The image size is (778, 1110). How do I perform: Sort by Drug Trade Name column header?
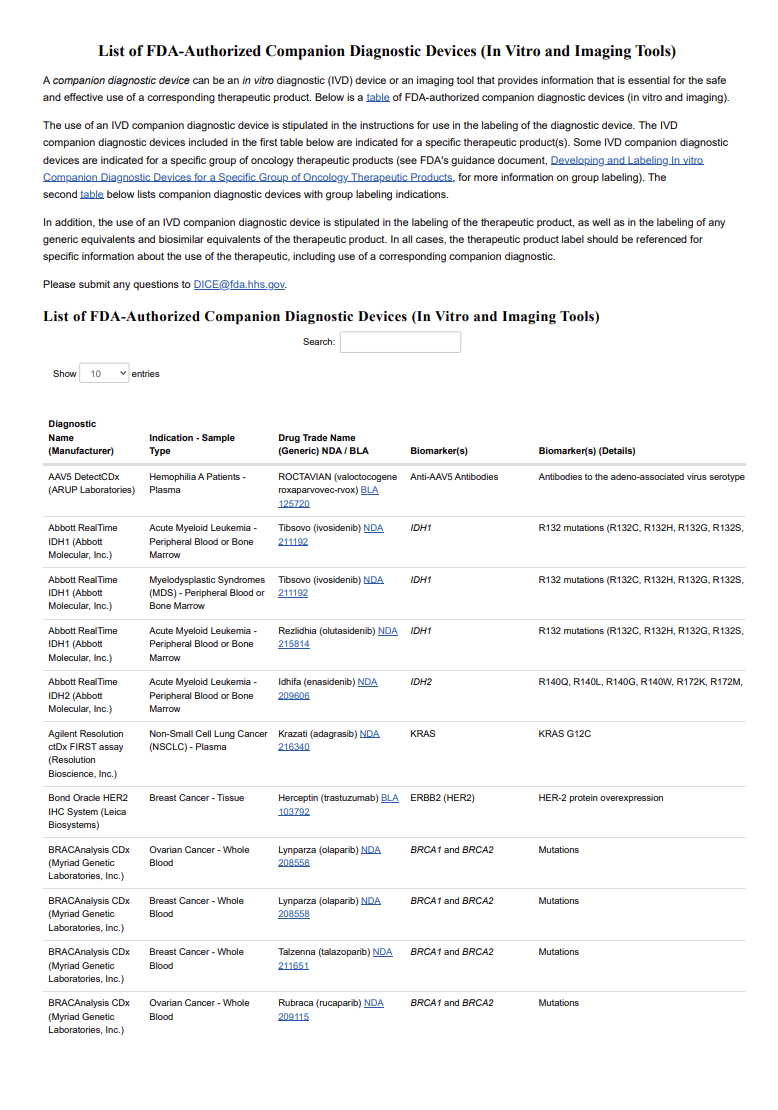tap(323, 444)
